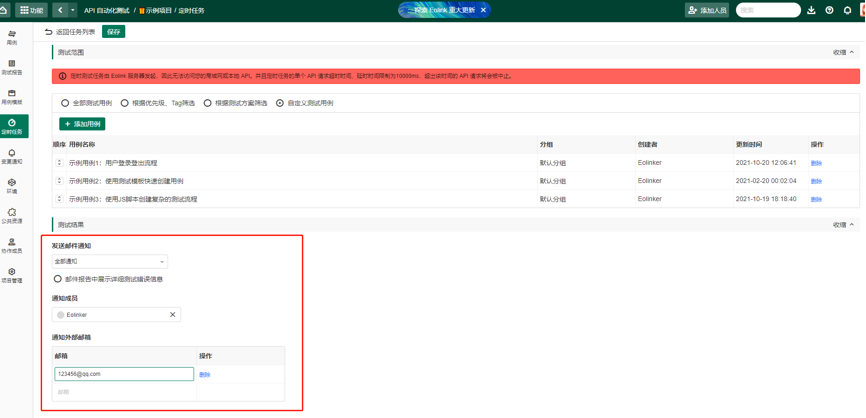Click 示例用例1：用户登录登出流程 row name
Viewport: 866px width, 418px height.
(113, 163)
